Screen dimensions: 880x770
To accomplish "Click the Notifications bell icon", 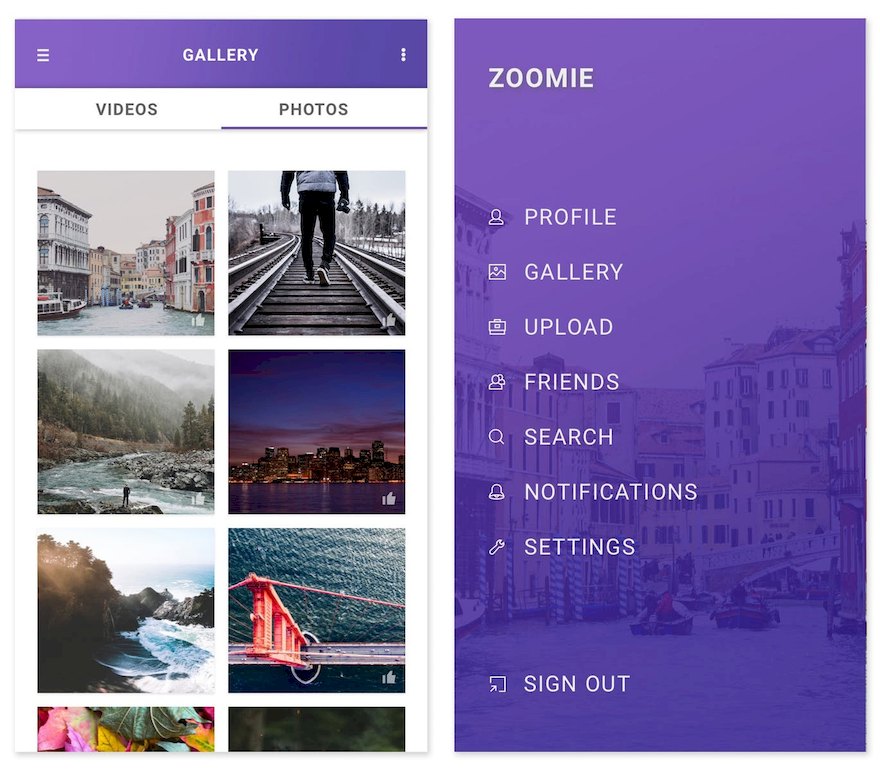I will tap(496, 492).
